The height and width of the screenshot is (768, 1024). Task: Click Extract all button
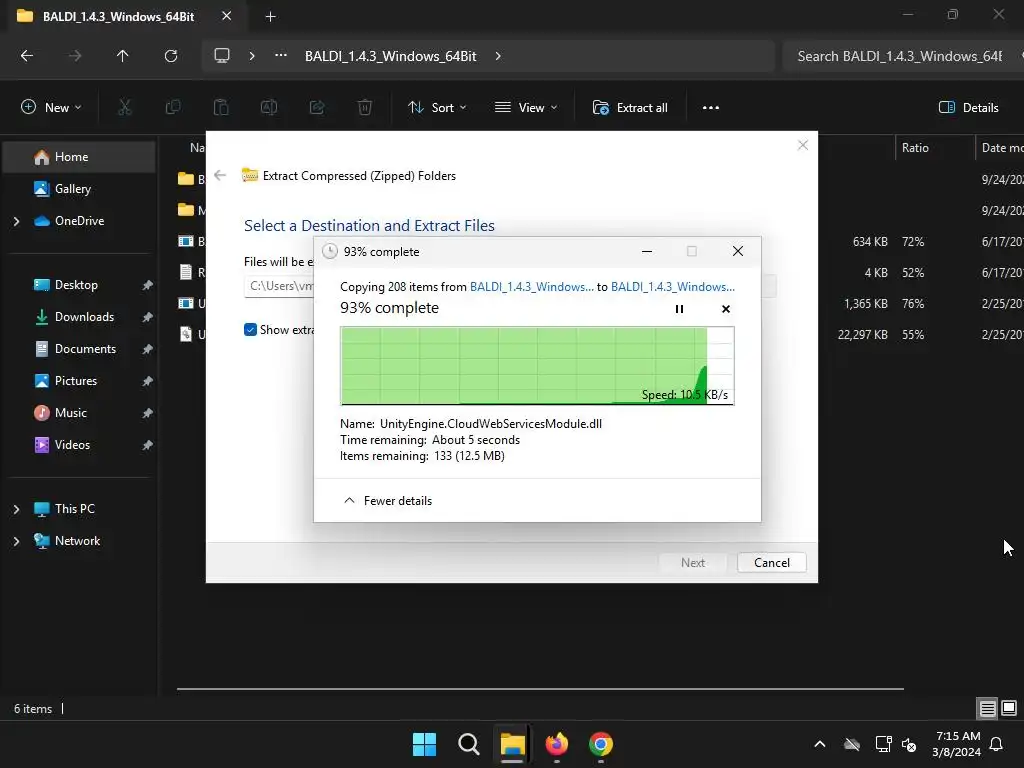pos(630,108)
